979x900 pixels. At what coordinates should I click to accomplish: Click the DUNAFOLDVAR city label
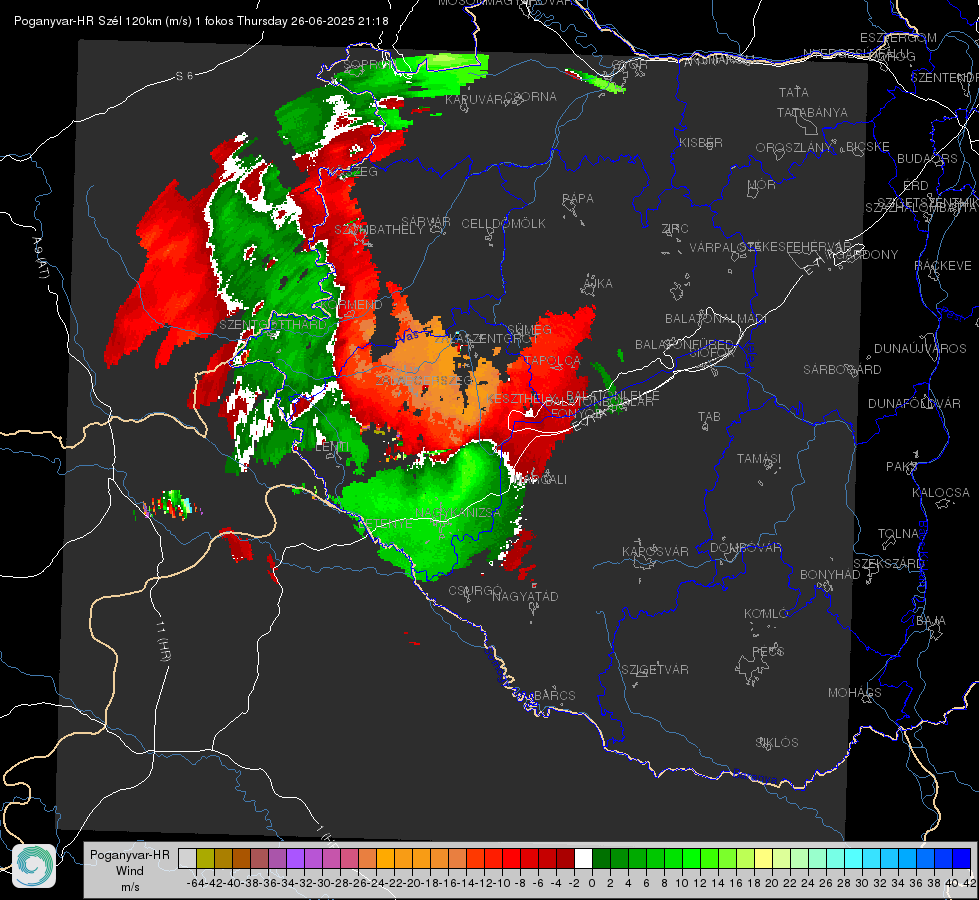coord(914,403)
